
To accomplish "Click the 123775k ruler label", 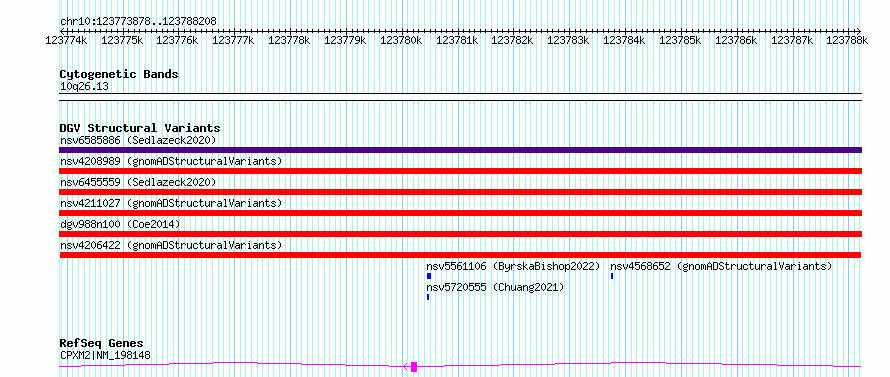I will coord(122,40).
